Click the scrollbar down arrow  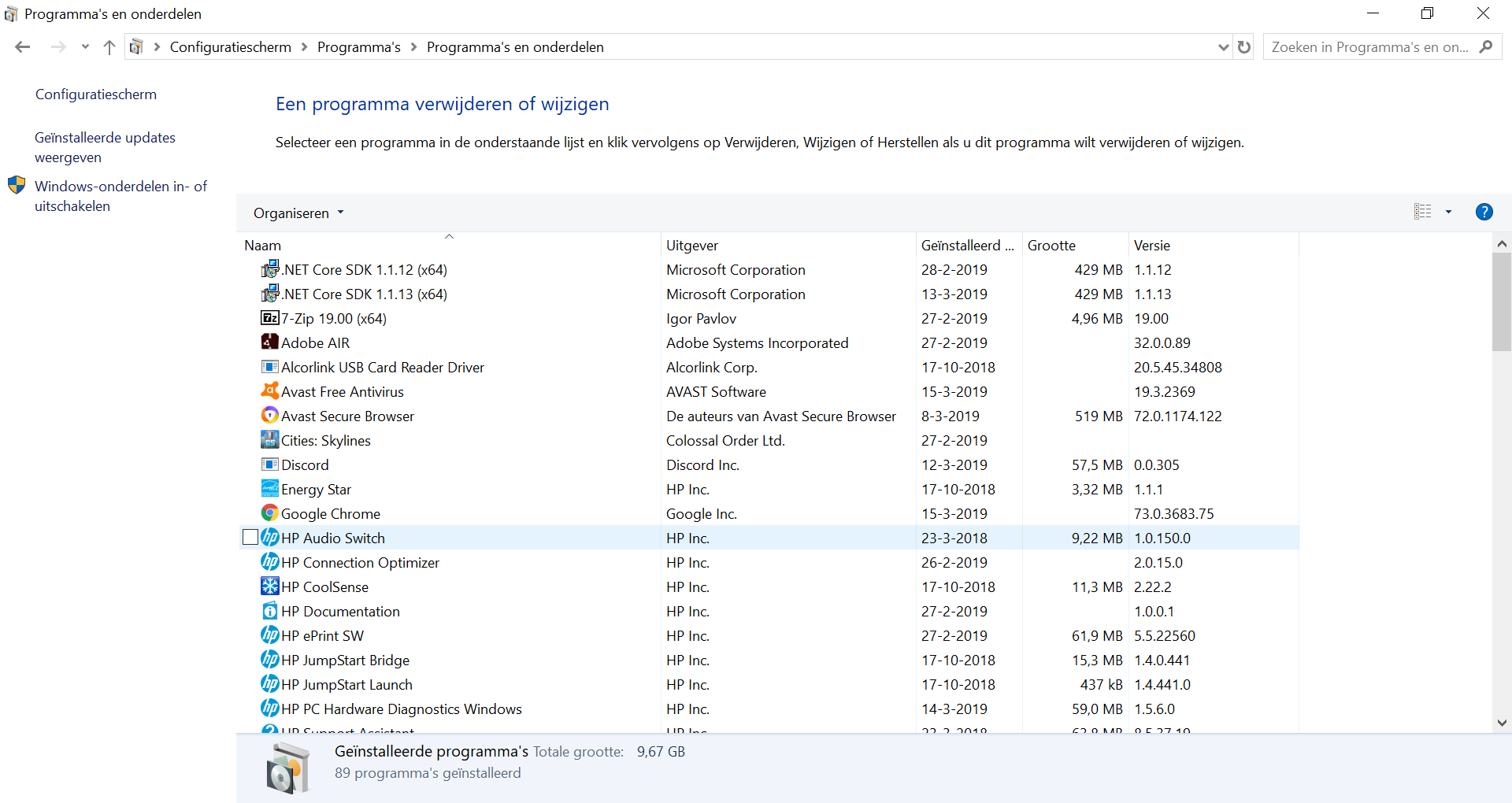point(1501,723)
